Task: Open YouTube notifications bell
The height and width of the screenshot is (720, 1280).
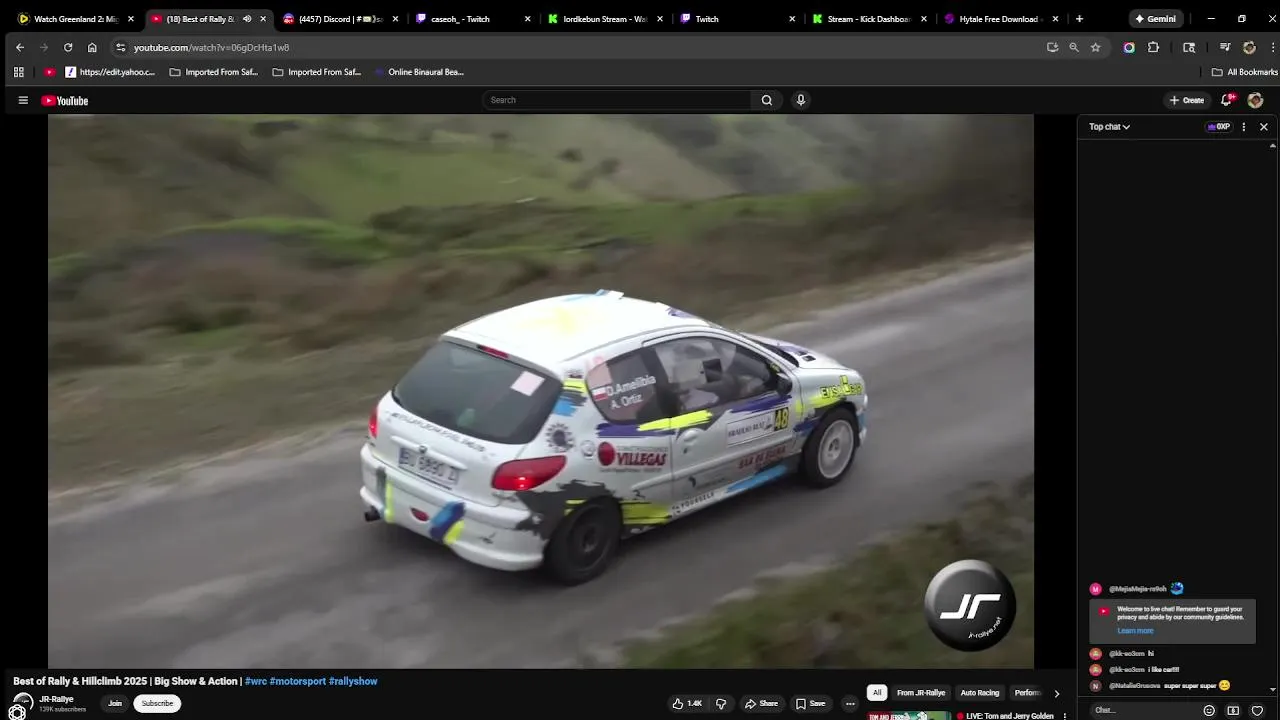Action: point(1227,100)
